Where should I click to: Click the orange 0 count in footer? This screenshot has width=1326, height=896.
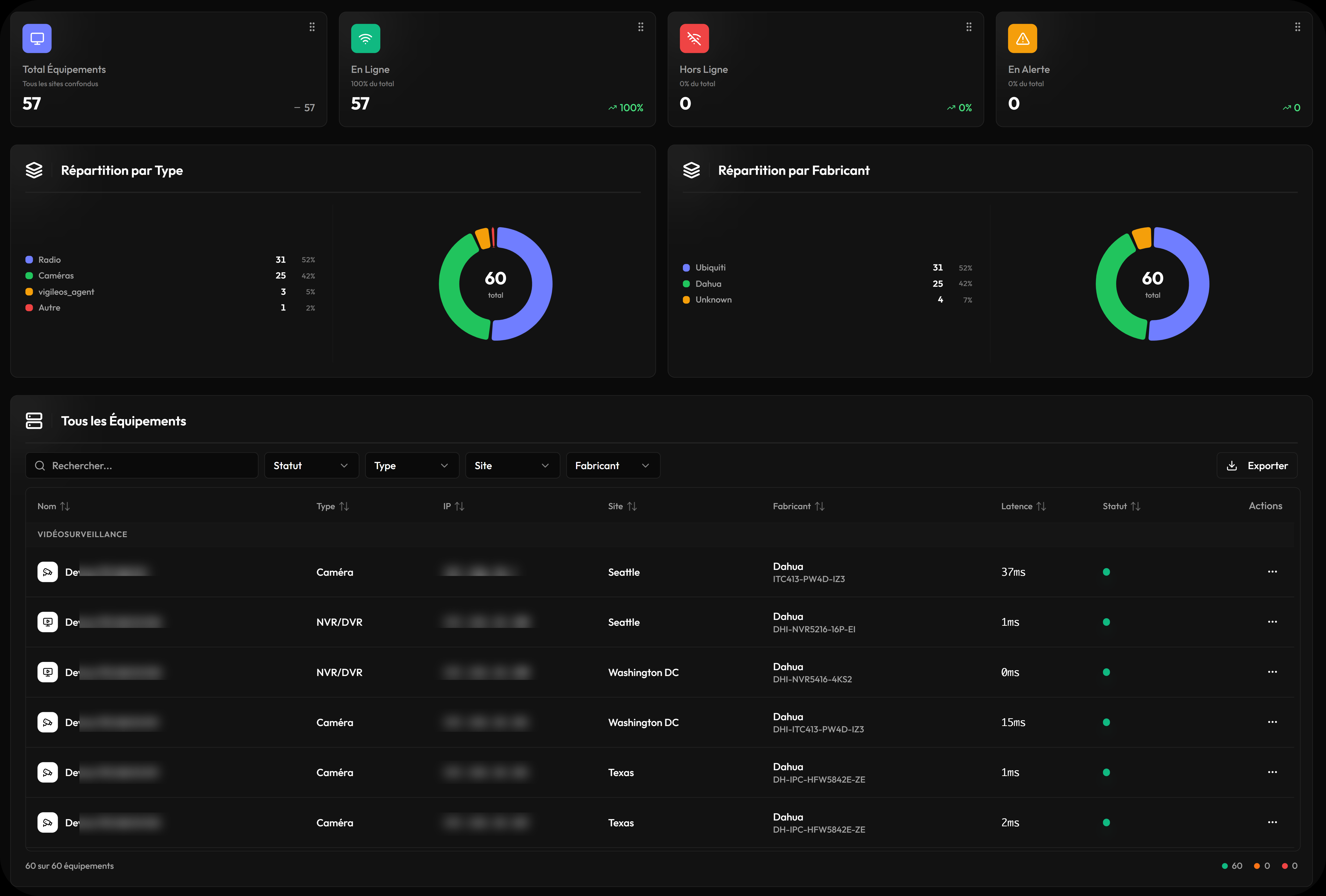(1262, 866)
